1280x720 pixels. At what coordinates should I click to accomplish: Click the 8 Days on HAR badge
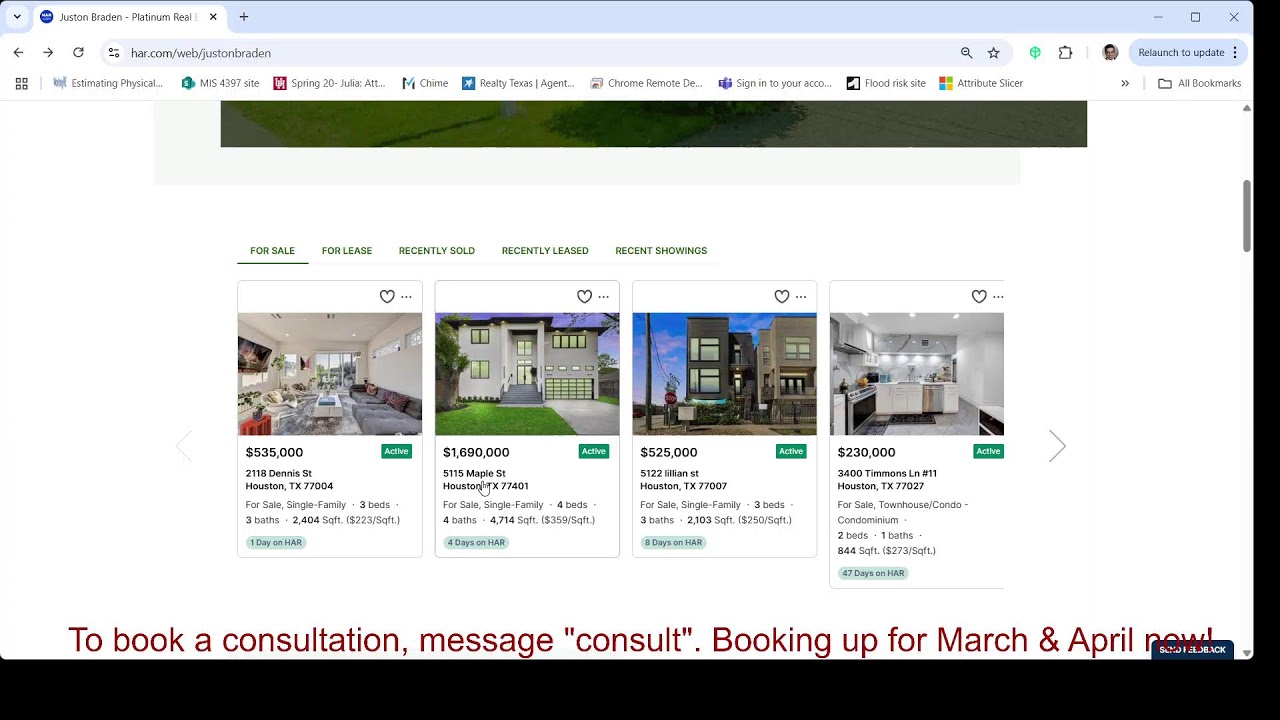point(673,543)
